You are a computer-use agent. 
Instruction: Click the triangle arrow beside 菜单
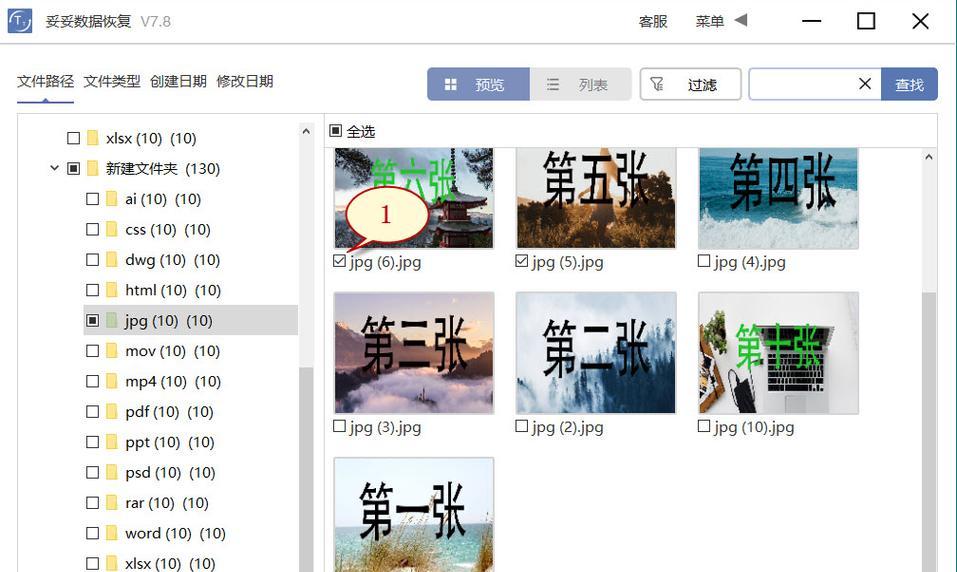pyautogui.click(x=741, y=20)
